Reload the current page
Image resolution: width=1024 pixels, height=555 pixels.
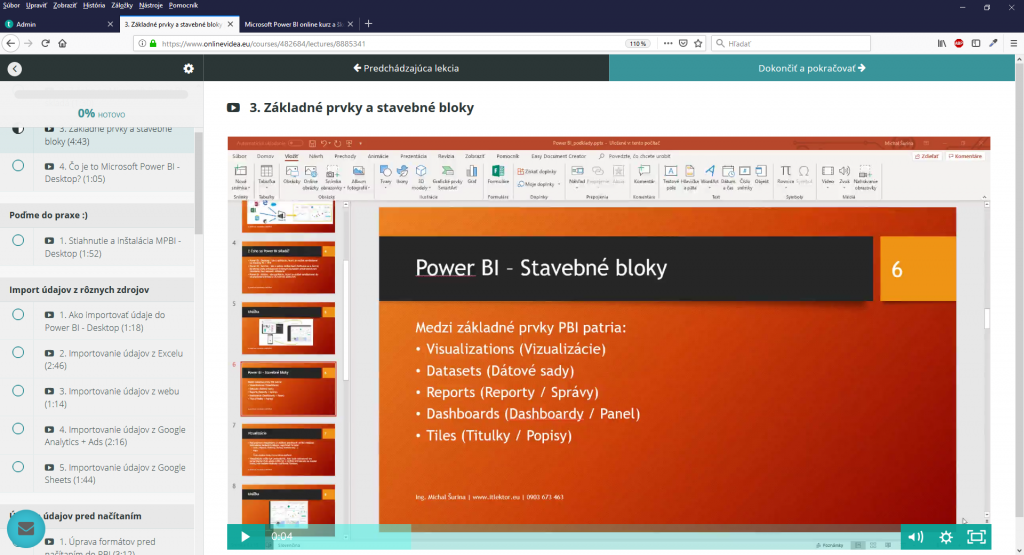tap(45, 43)
